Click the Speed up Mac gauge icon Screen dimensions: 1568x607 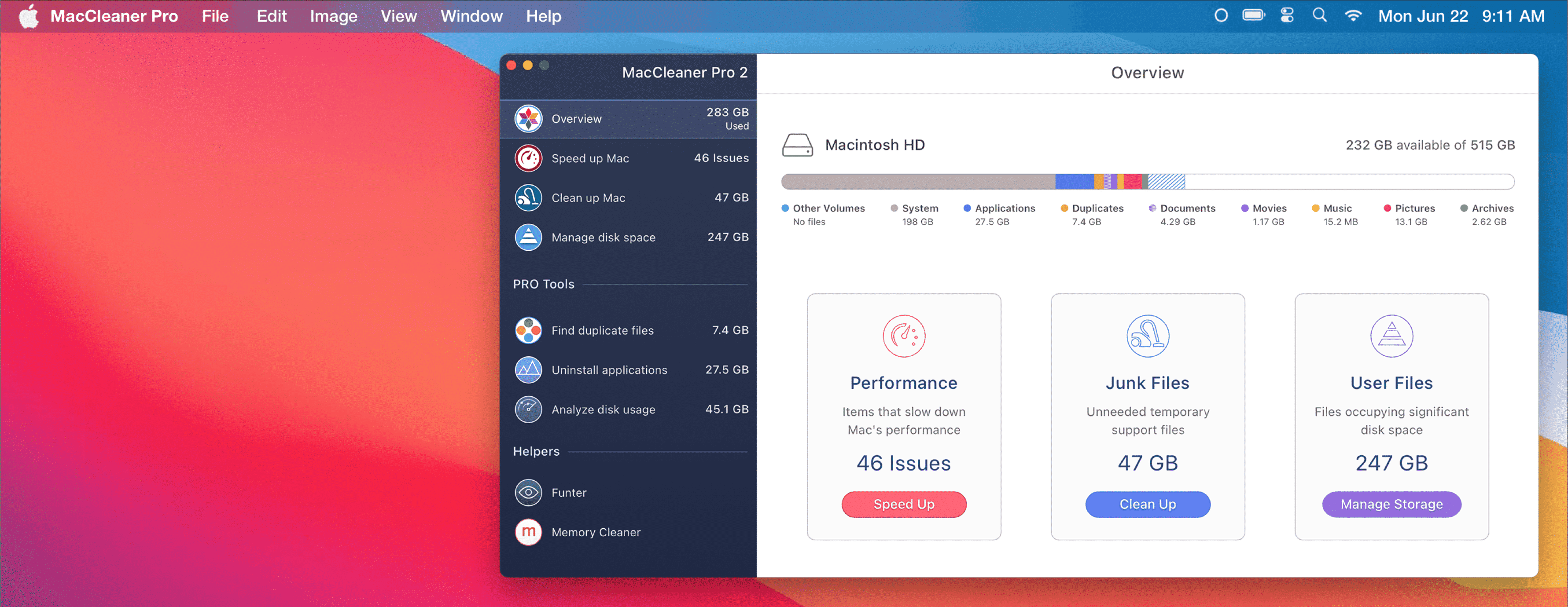tap(528, 158)
